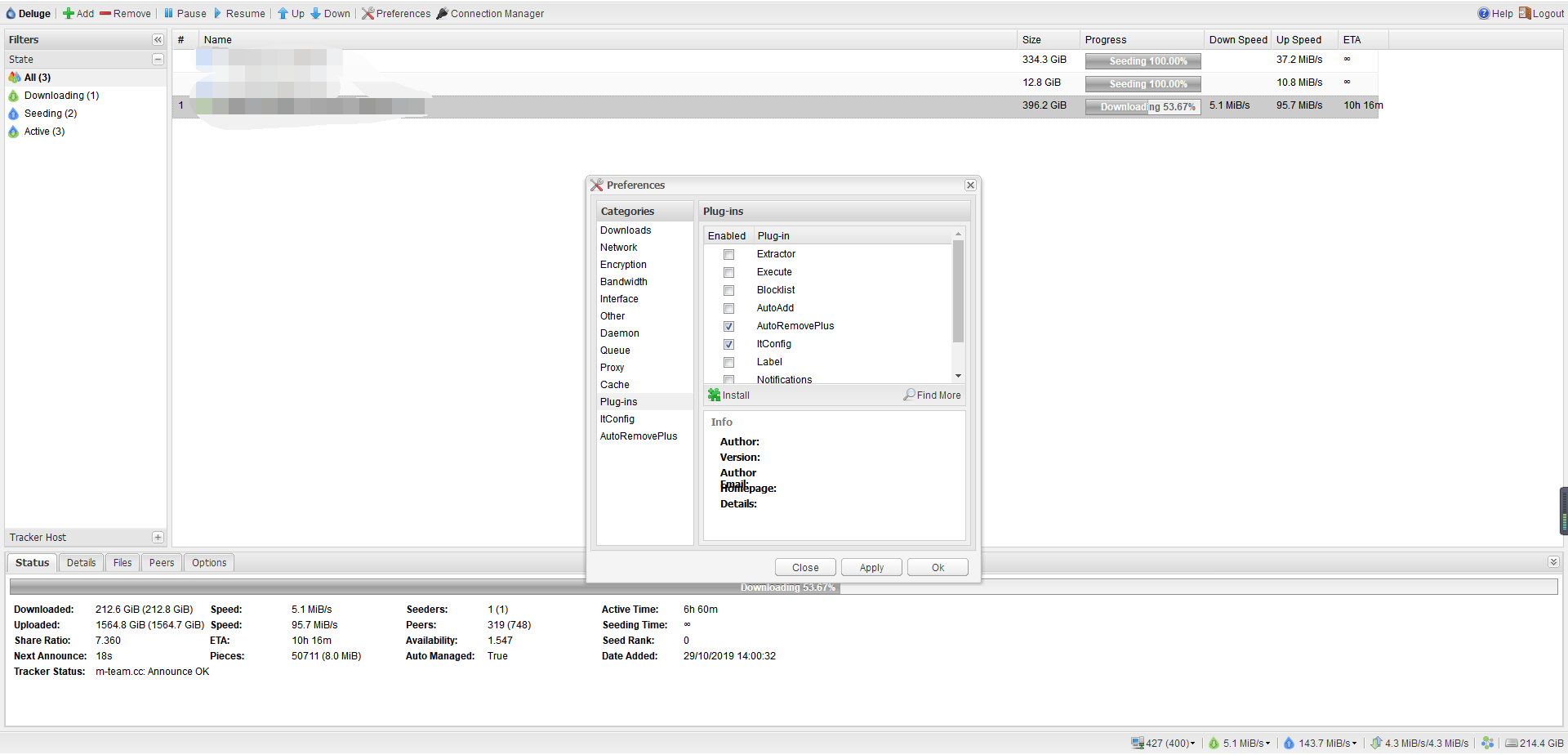1568x755 pixels.
Task: Open connections limit dropdown 427 (400)
Action: point(1163,744)
